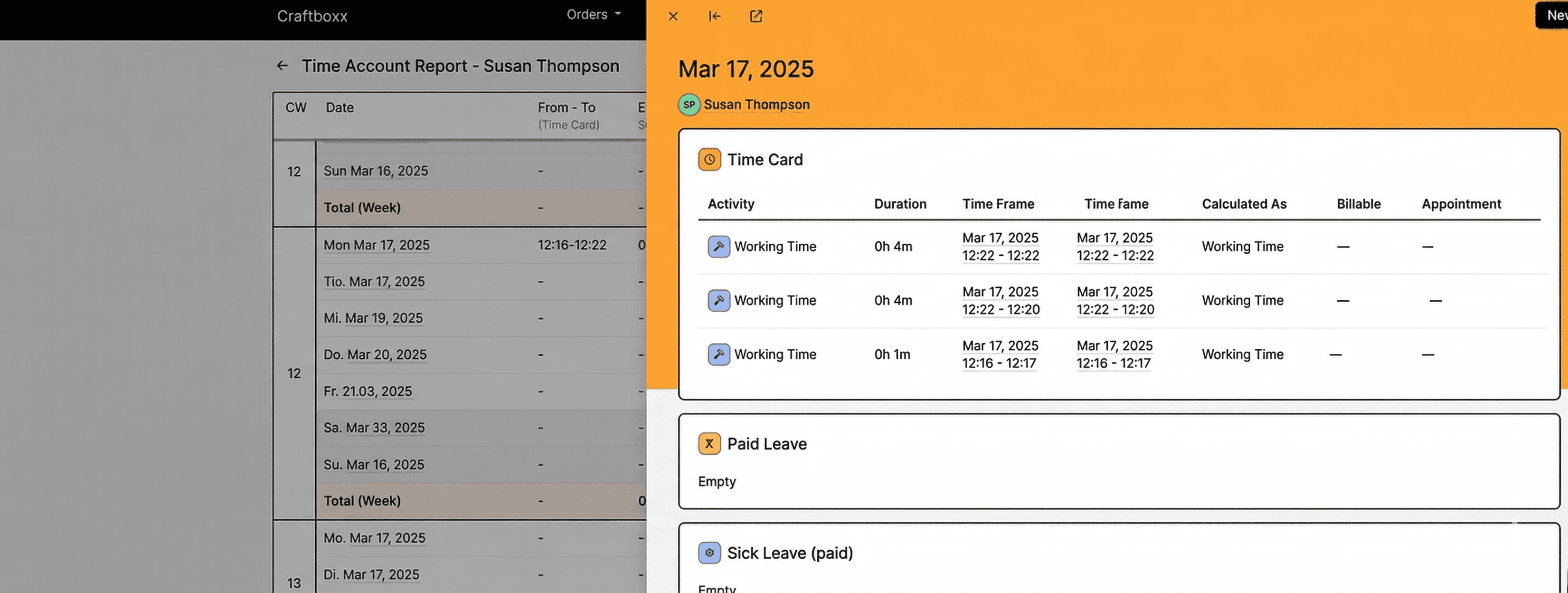Click the Craftboxx logo text

[312, 17]
